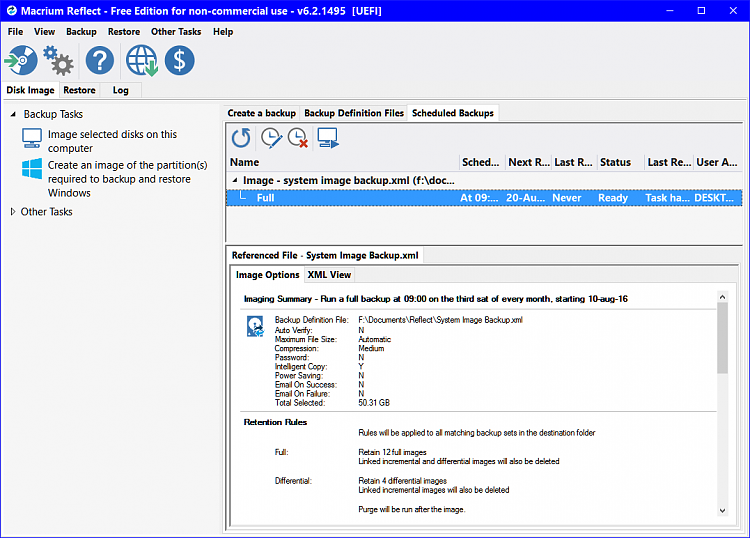Select the Scheduled Backups tab

coord(453,113)
